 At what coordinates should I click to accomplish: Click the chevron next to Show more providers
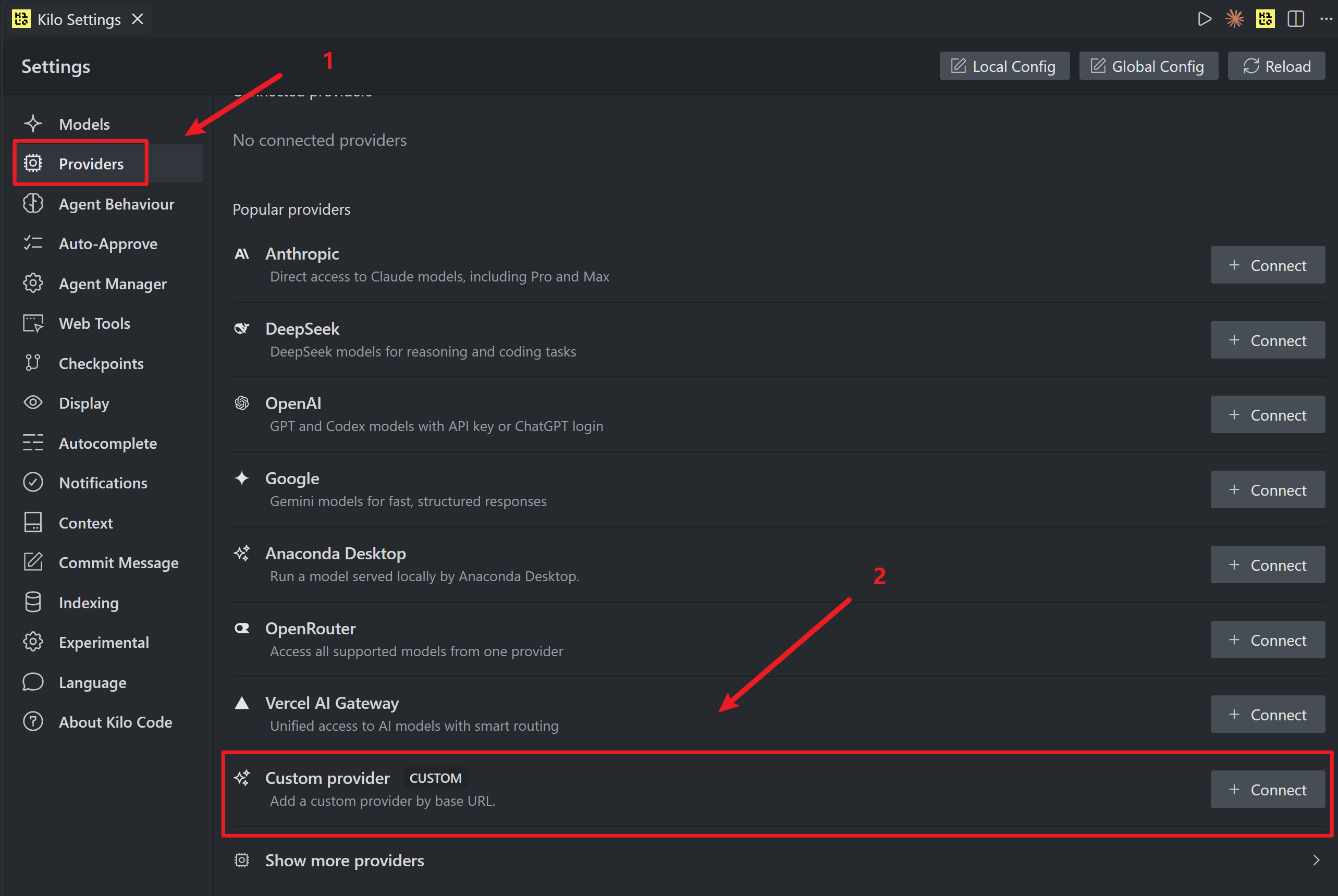click(1316, 860)
